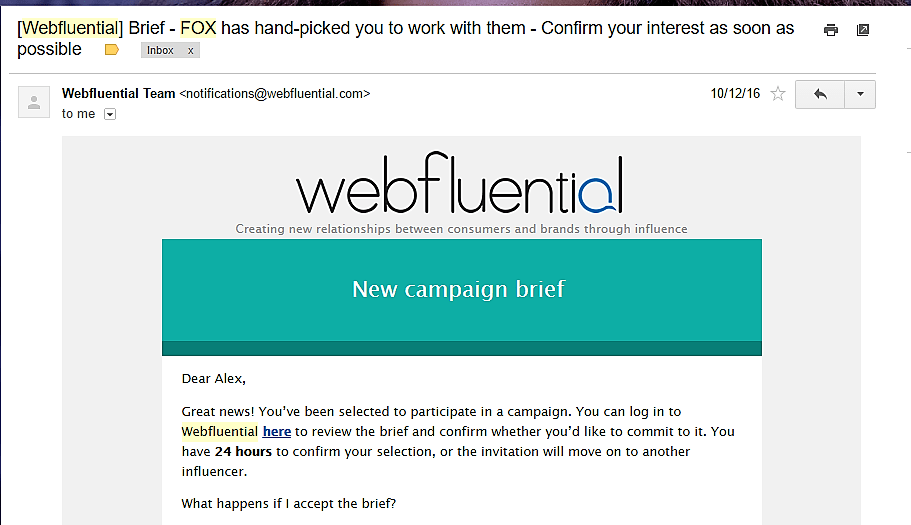This screenshot has height=525, width=911.
Task: Follow the 'here' login link
Action: pos(277,431)
